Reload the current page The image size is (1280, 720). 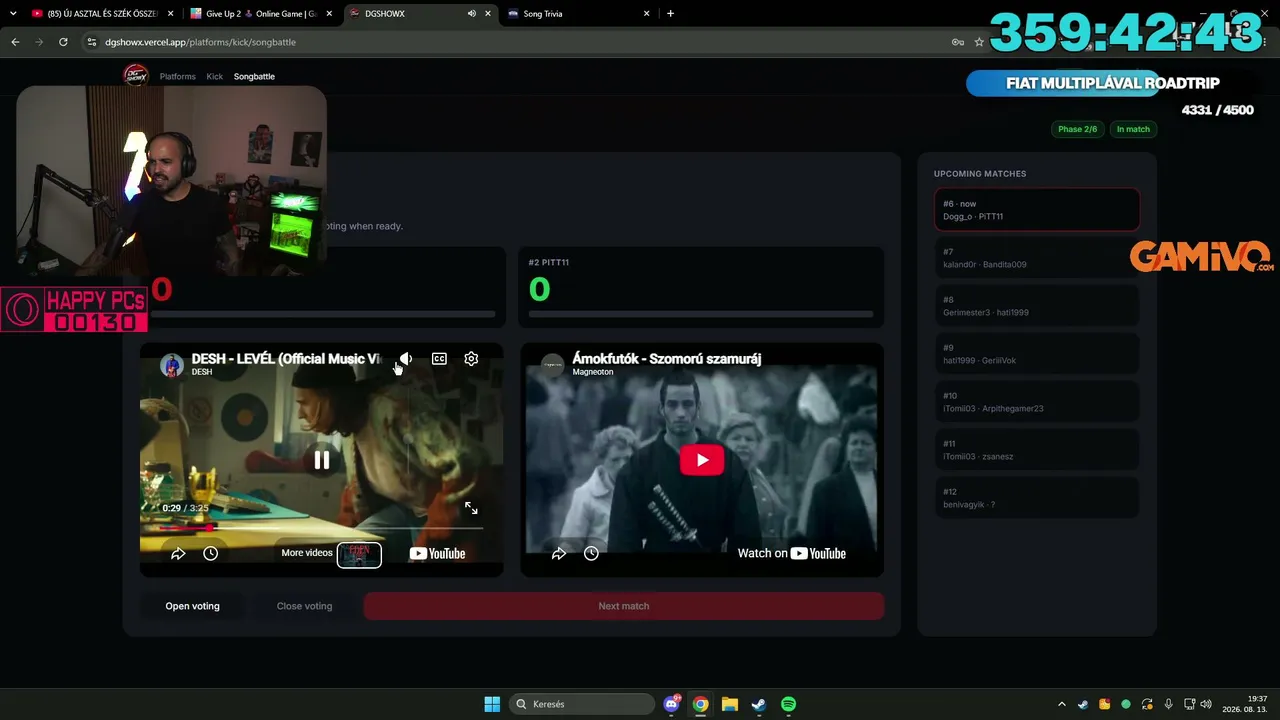click(x=63, y=42)
